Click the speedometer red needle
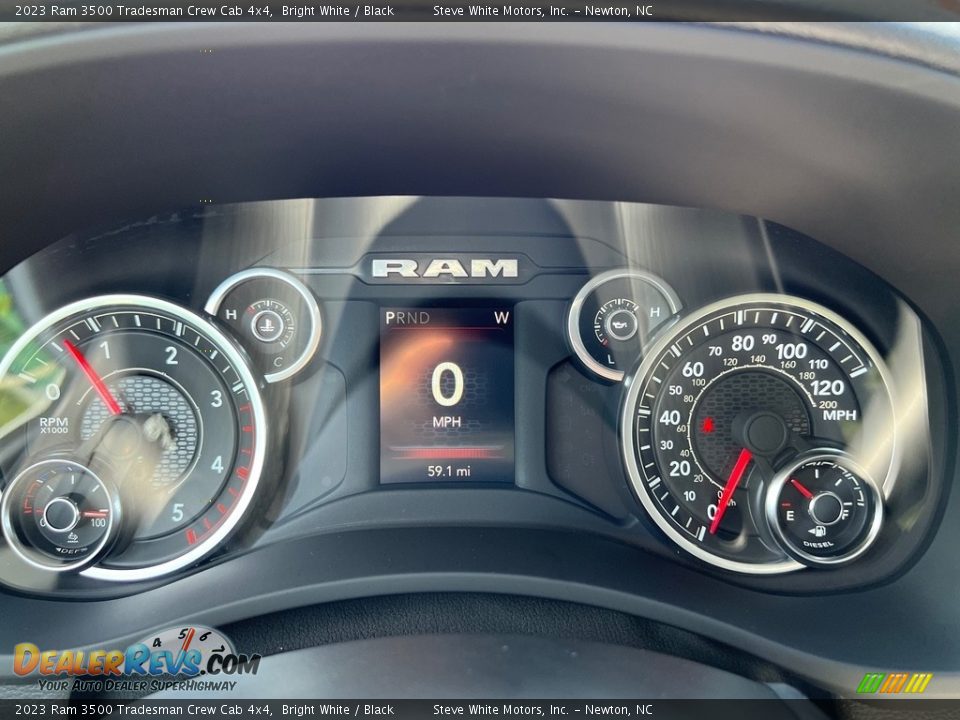The height and width of the screenshot is (720, 960). click(x=730, y=492)
